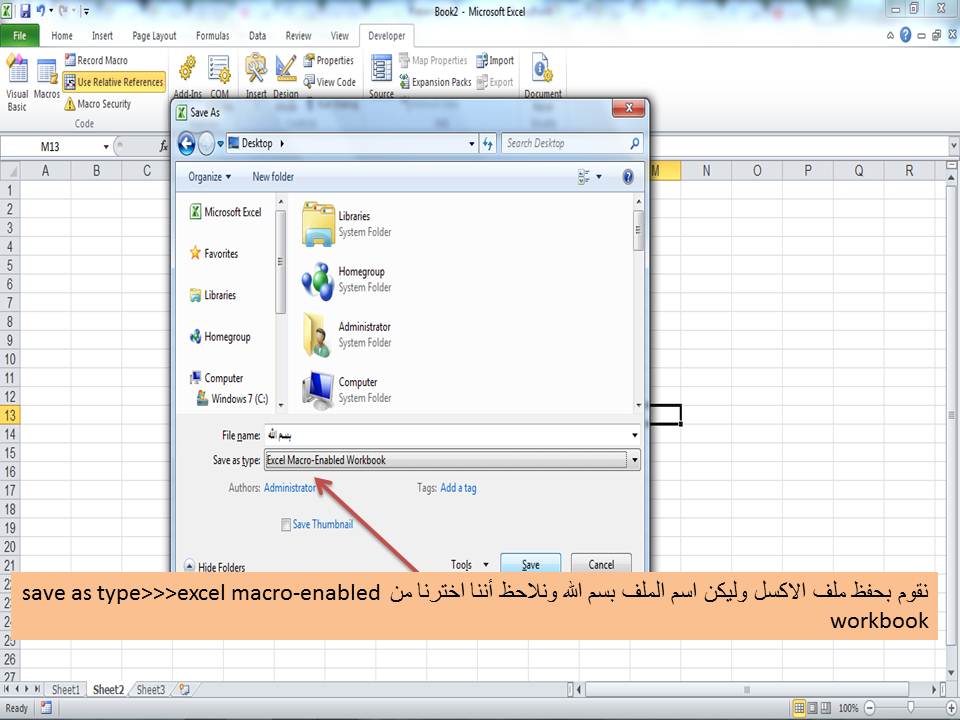Open File name history dropdown

point(634,435)
